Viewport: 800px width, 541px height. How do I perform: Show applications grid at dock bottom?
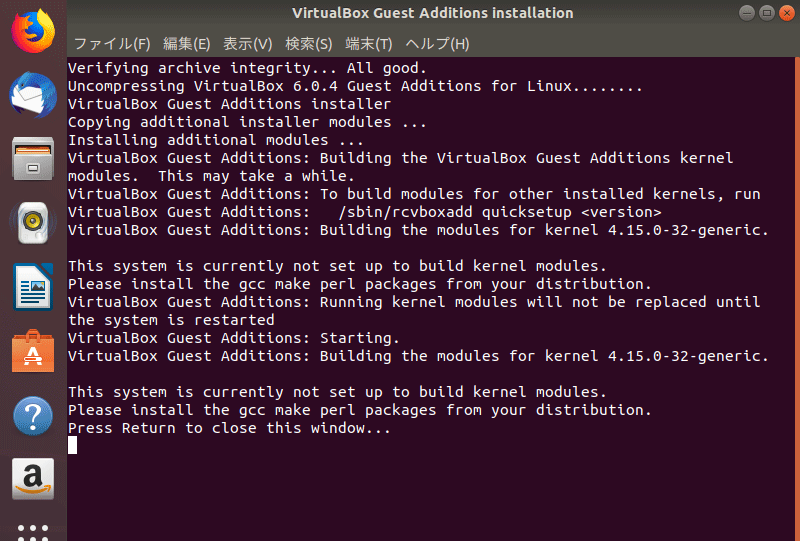(x=33, y=532)
